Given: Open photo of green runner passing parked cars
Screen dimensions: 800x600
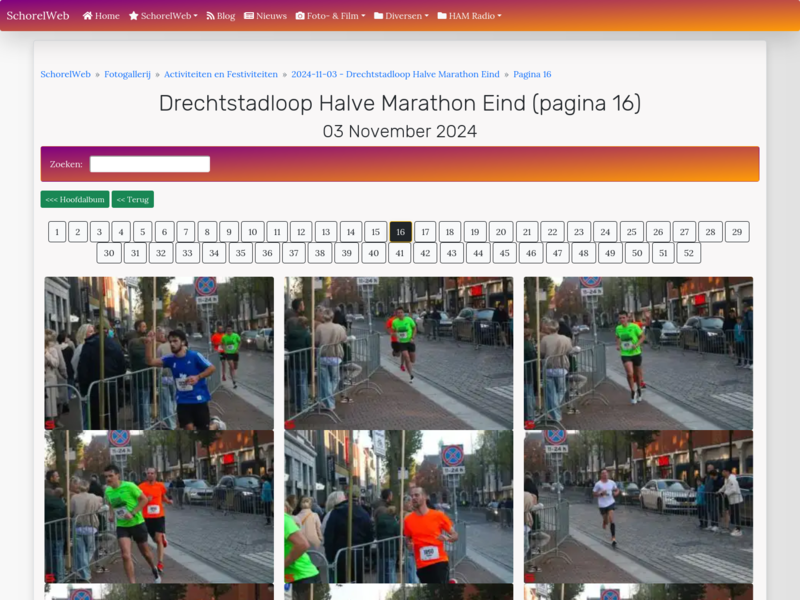Looking at the screenshot, I should (398, 353).
